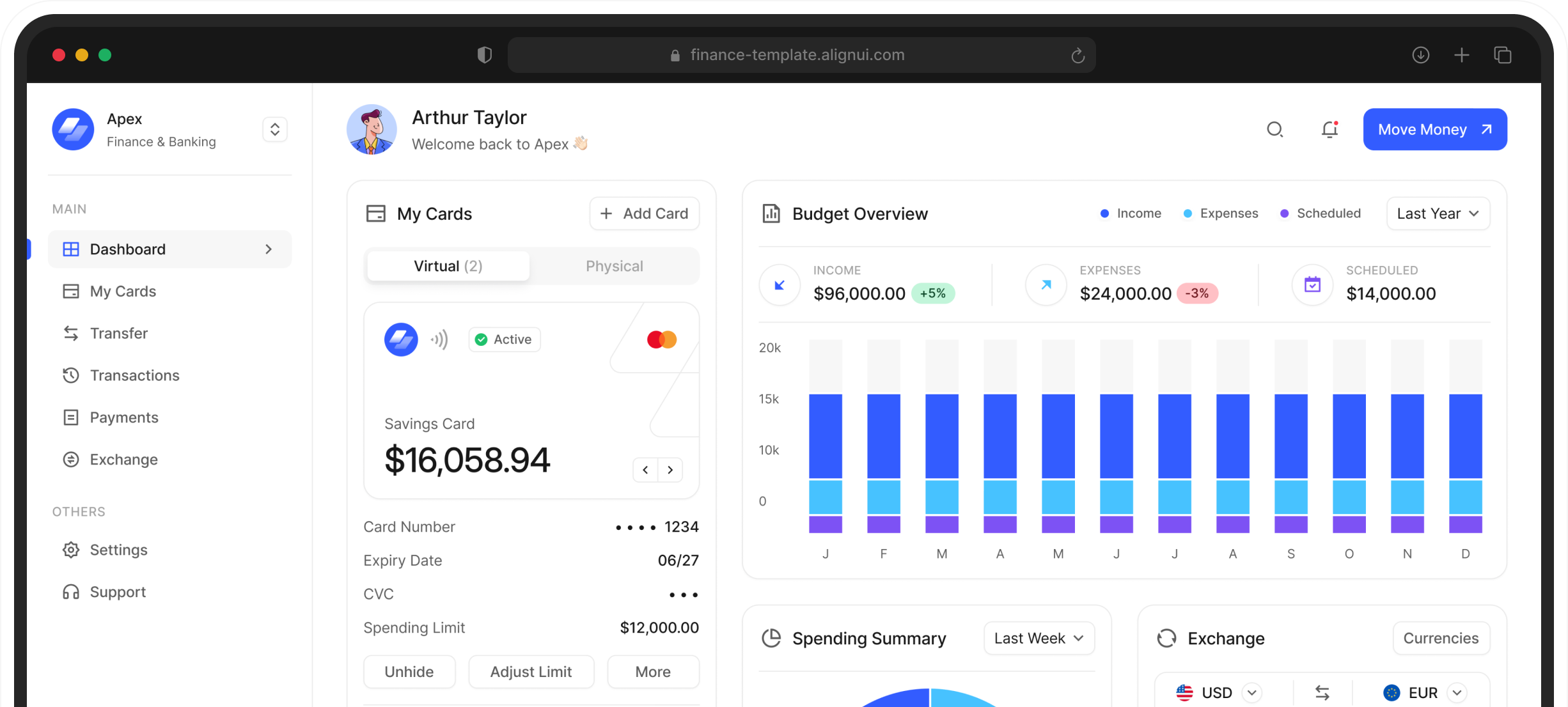Open the Apex workspace switcher
This screenshot has height=707, width=1568.
pos(275,130)
